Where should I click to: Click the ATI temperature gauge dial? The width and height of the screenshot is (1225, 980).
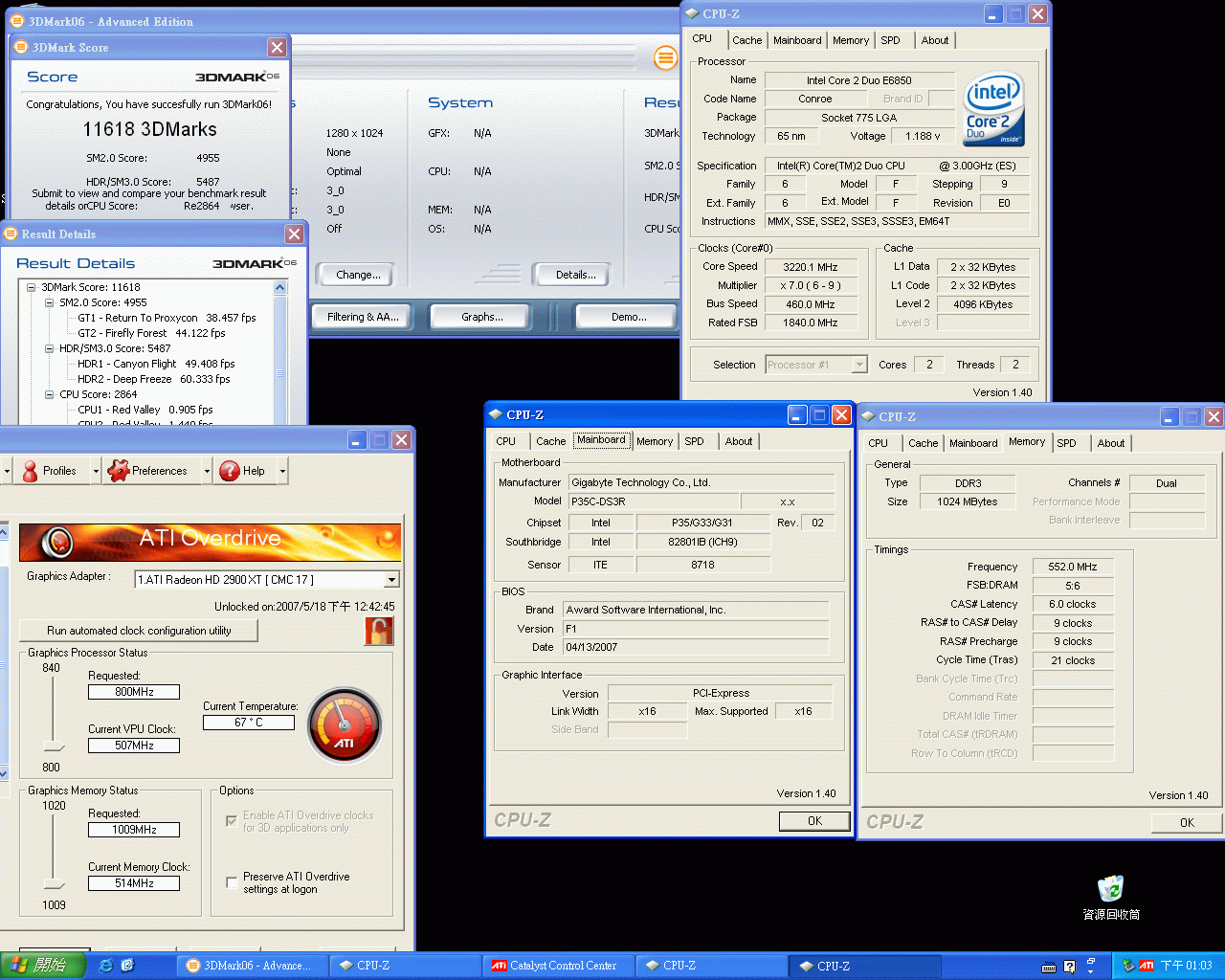(345, 725)
